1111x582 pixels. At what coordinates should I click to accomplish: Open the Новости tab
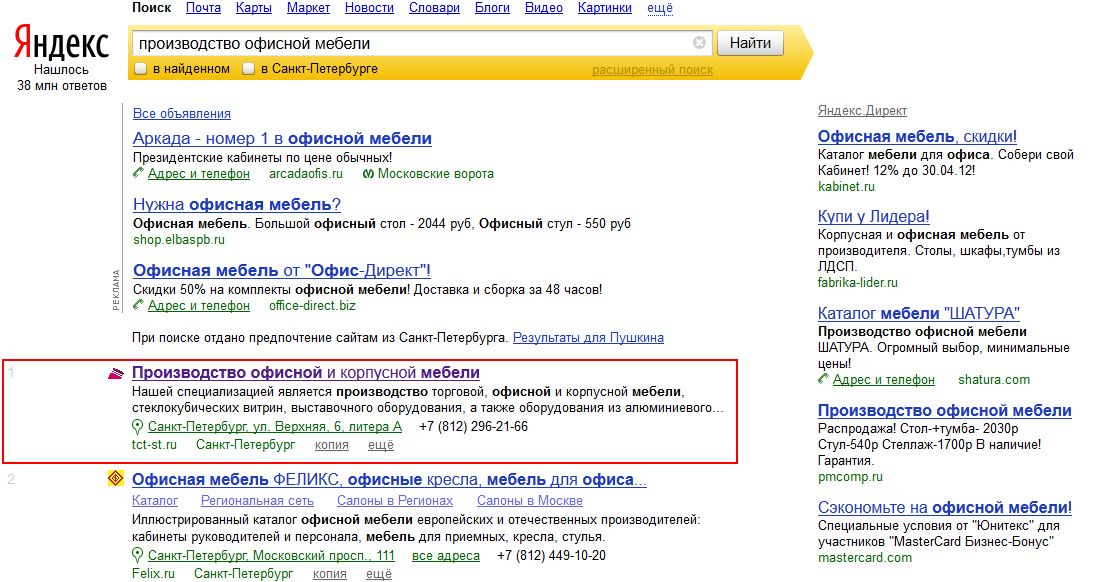click(x=369, y=8)
